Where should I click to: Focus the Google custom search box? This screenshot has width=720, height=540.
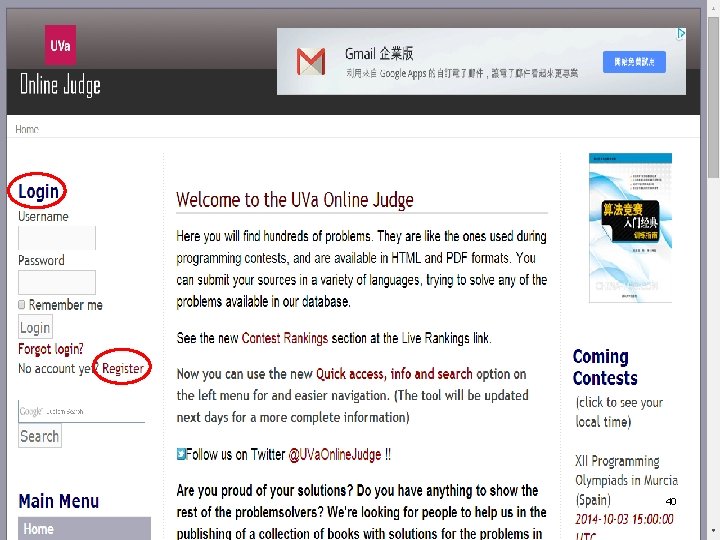click(x=82, y=411)
